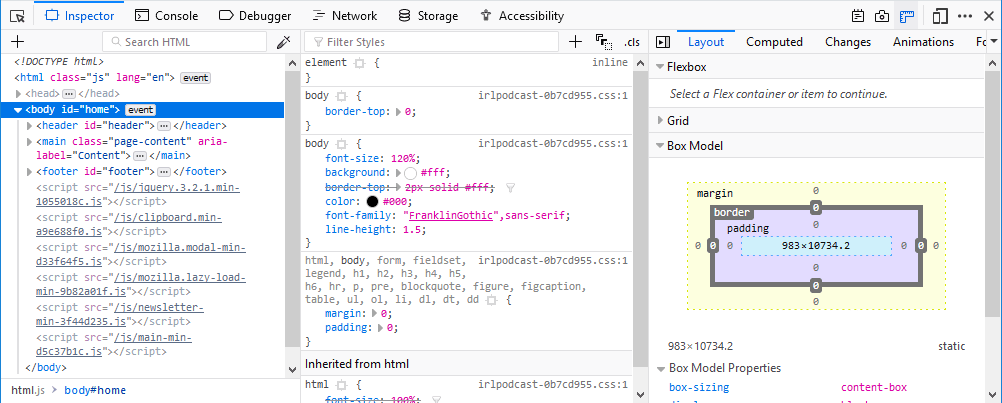The image size is (1002, 403).
Task: Open the black color swatch
Action: pyautogui.click(x=373, y=202)
